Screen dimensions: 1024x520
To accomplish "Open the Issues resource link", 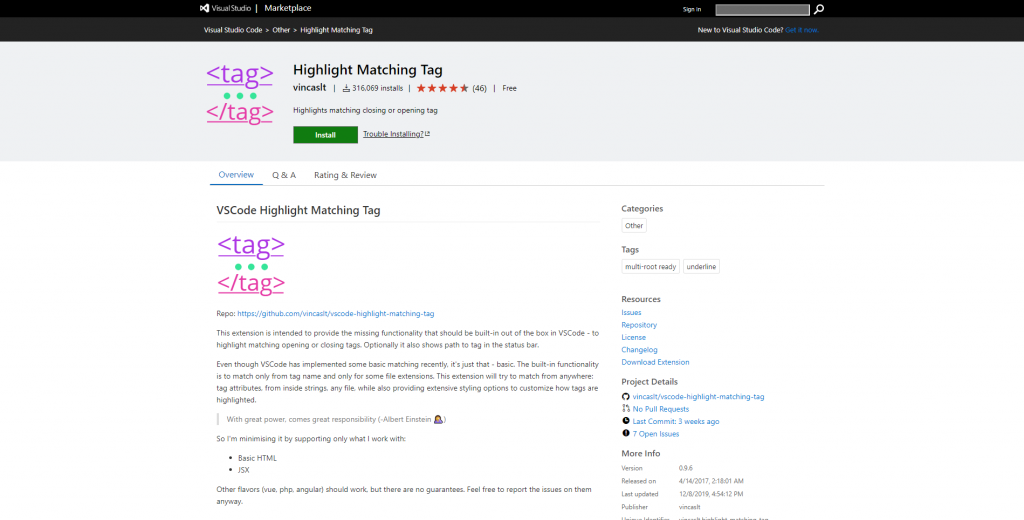I will 632,312.
